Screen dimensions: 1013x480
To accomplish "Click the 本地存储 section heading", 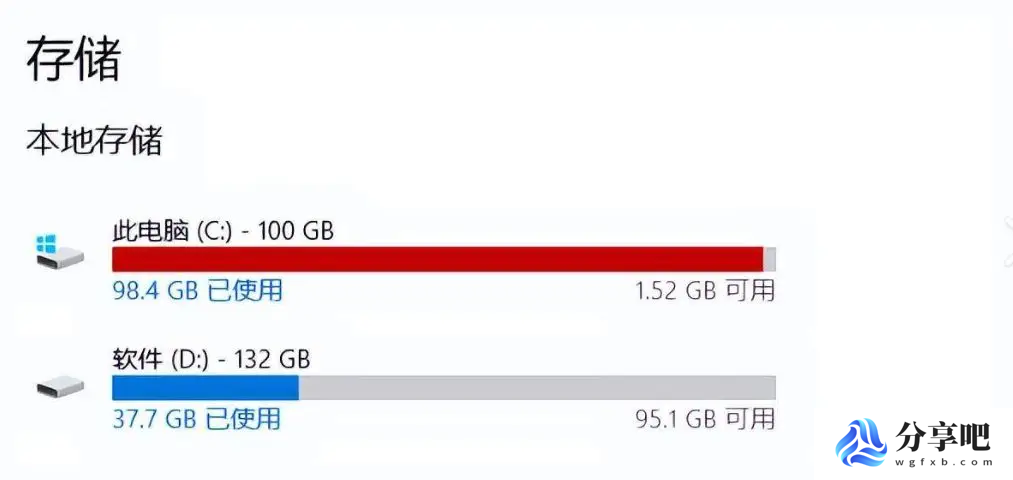I will click(x=94, y=141).
